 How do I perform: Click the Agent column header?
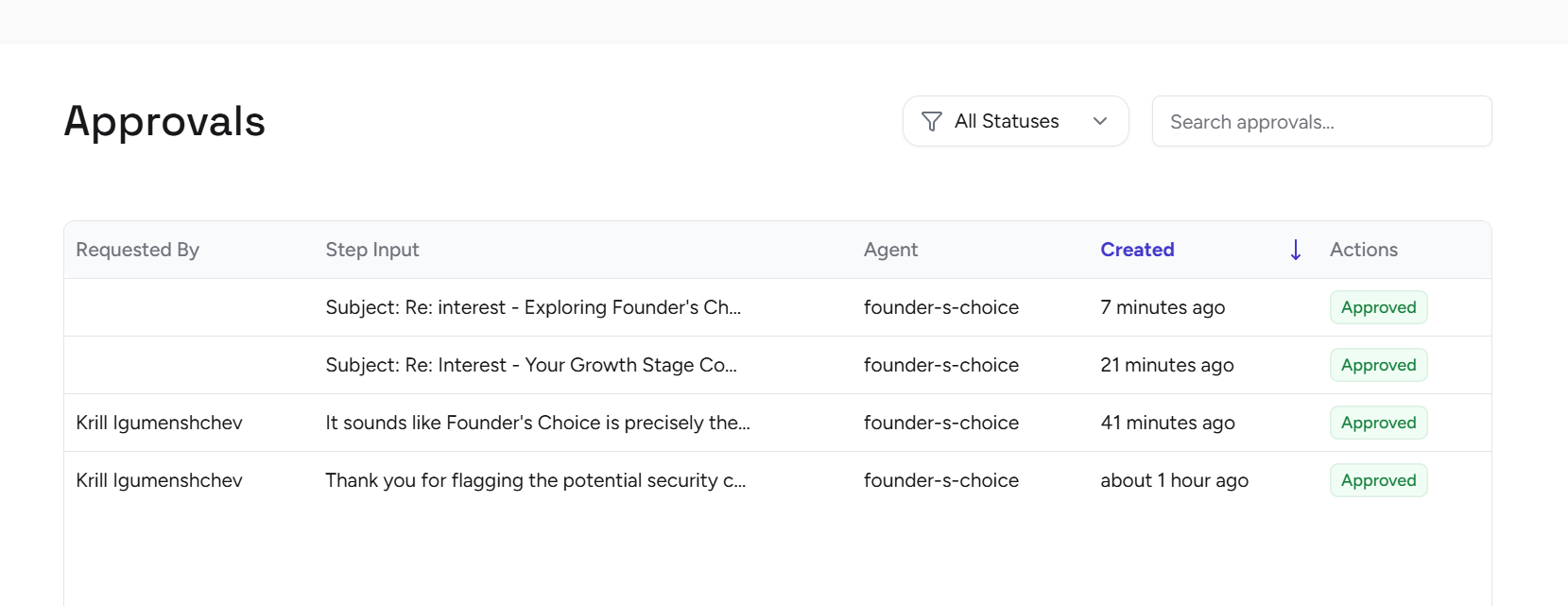[x=890, y=250]
